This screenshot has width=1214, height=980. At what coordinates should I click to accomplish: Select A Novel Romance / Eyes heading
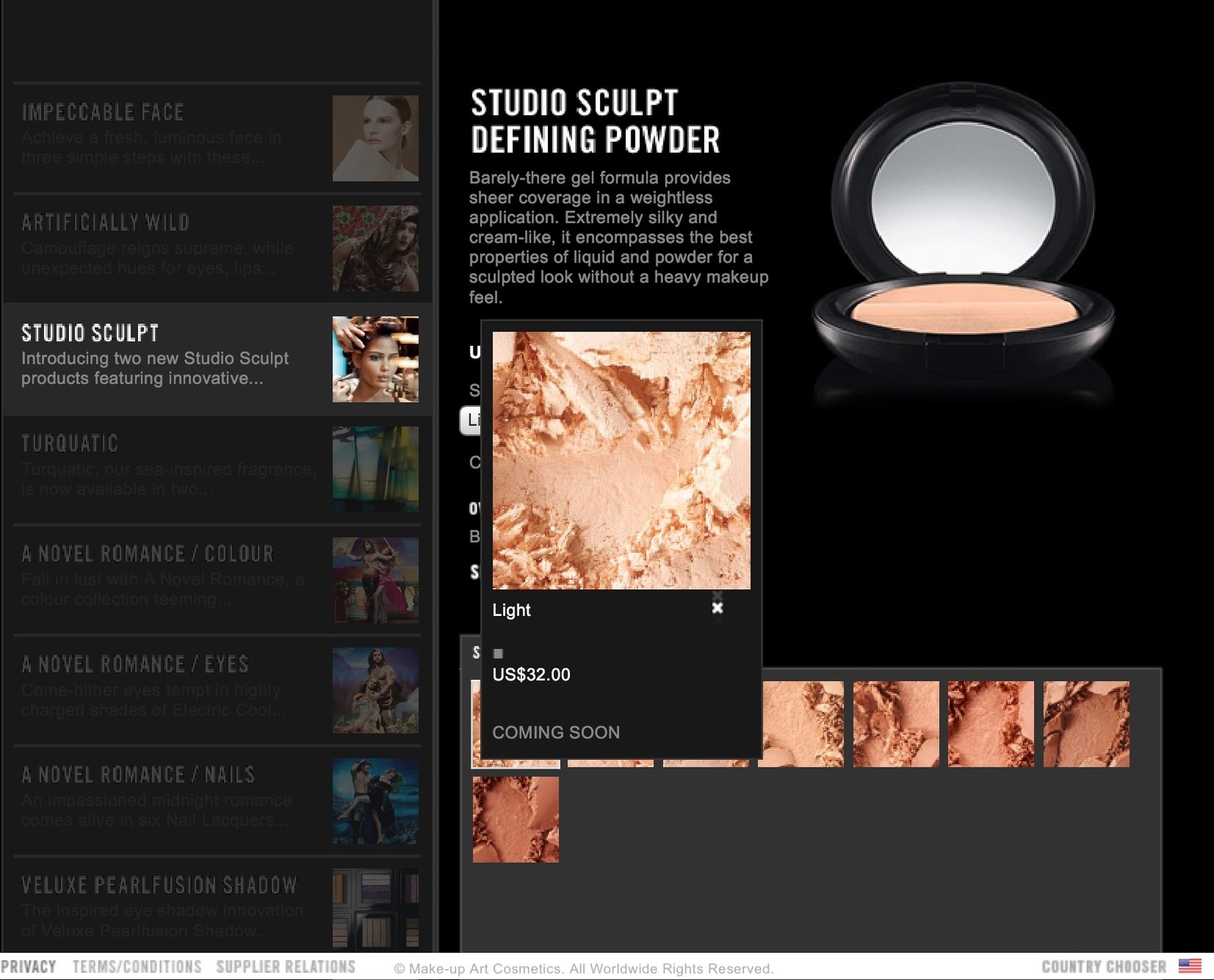135,664
